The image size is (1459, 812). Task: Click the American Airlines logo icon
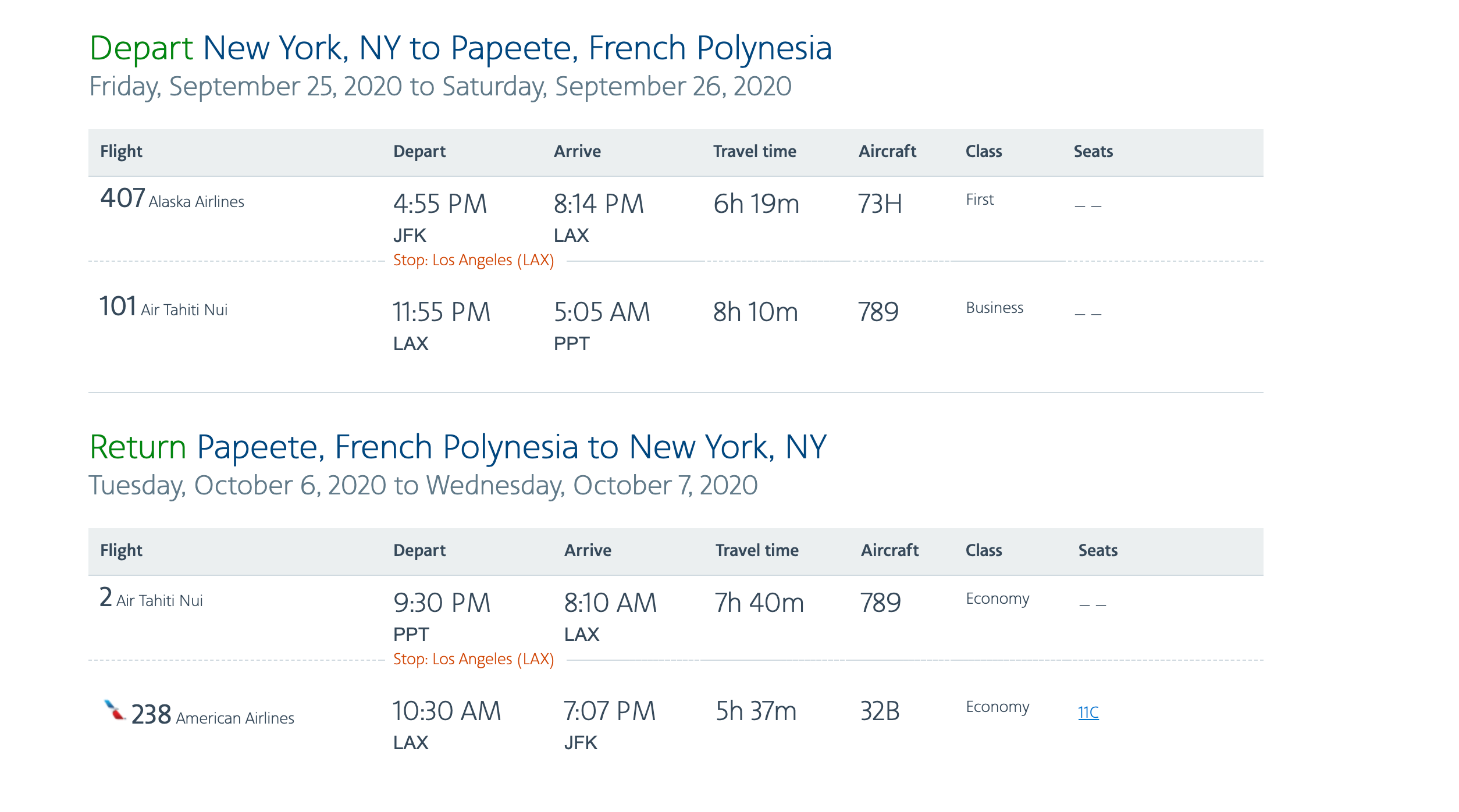click(x=114, y=710)
